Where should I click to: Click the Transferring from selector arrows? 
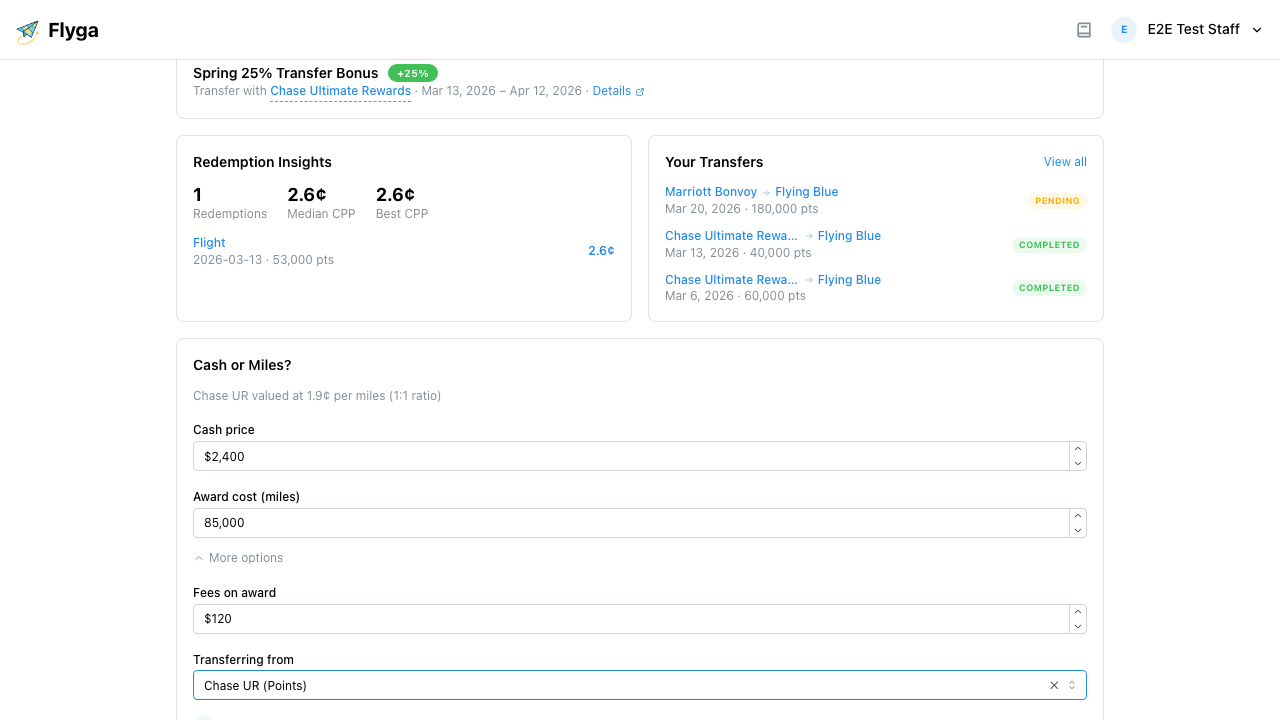pos(1072,686)
